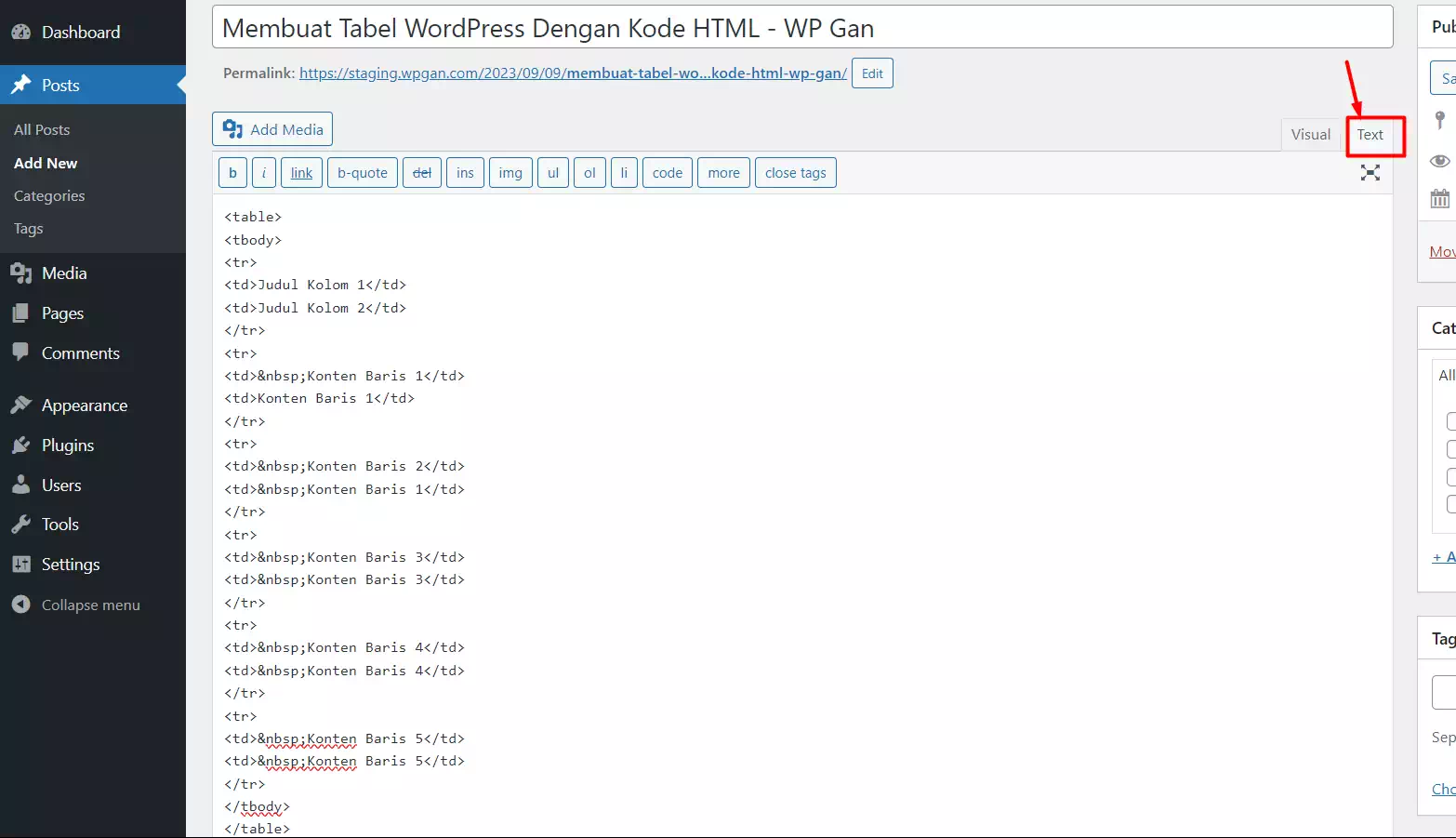The width and height of the screenshot is (1456, 838).
Task: Click the Plugins plug icon
Action: (21, 446)
